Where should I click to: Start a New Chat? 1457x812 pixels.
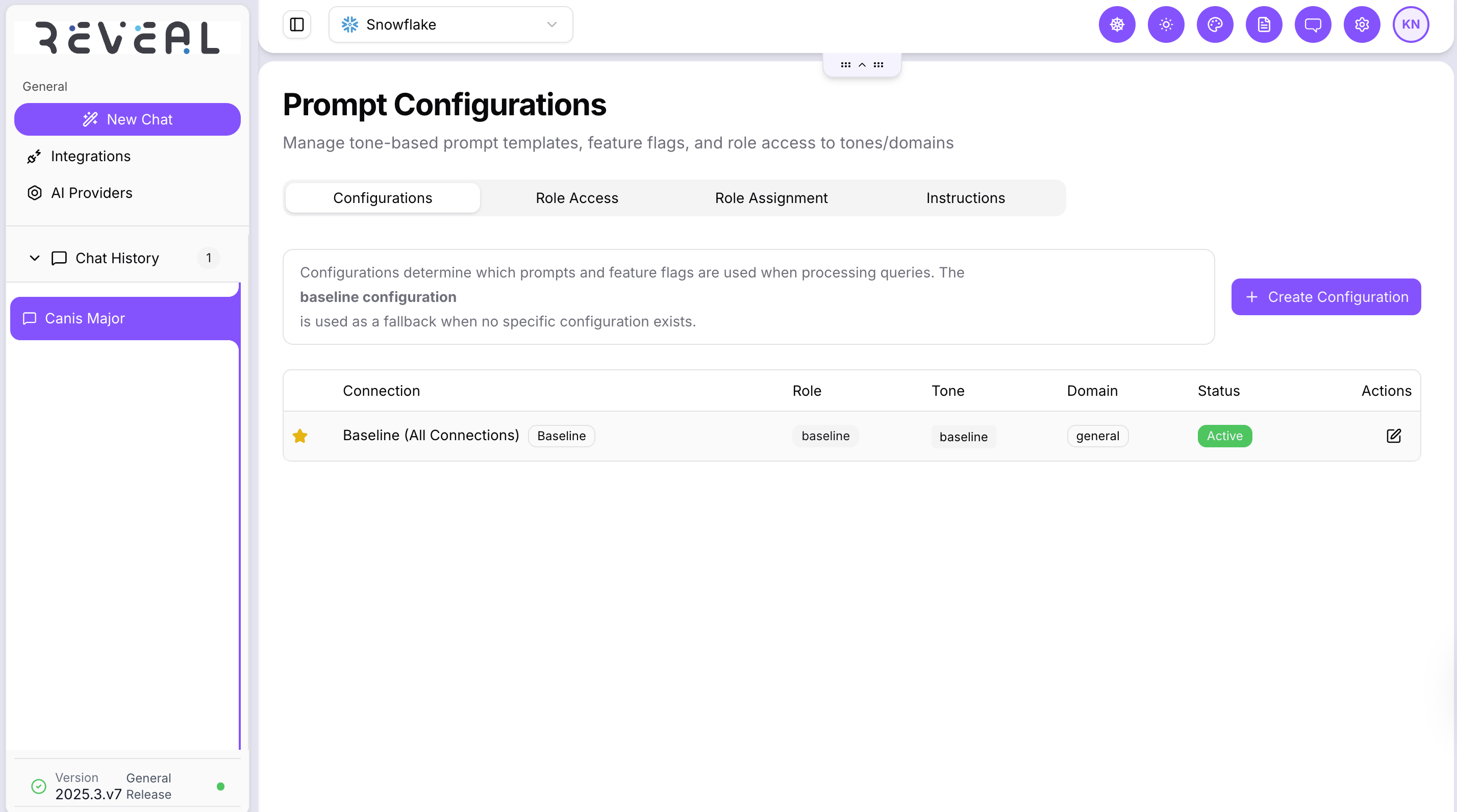click(127, 119)
